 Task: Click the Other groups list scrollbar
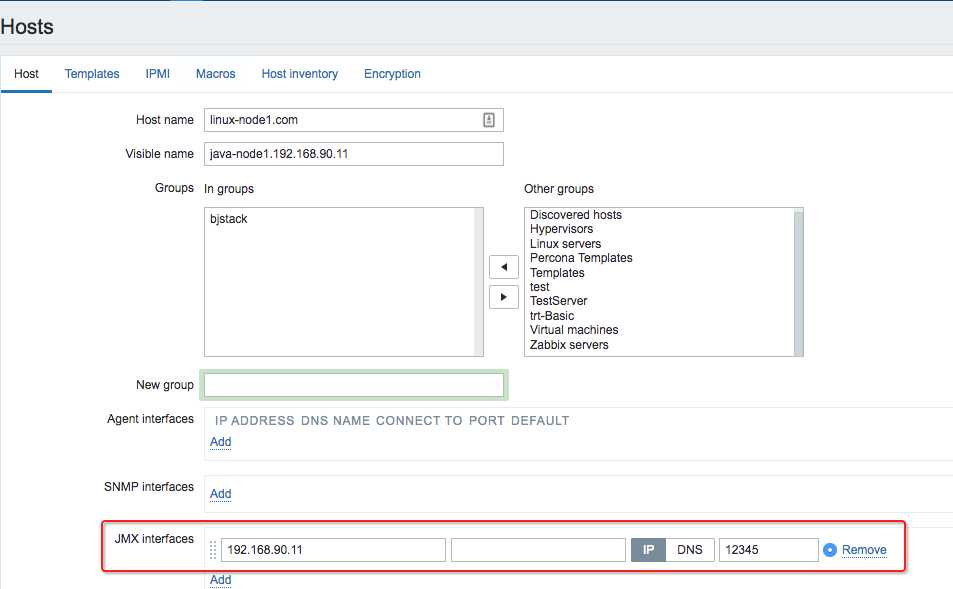tap(799, 282)
